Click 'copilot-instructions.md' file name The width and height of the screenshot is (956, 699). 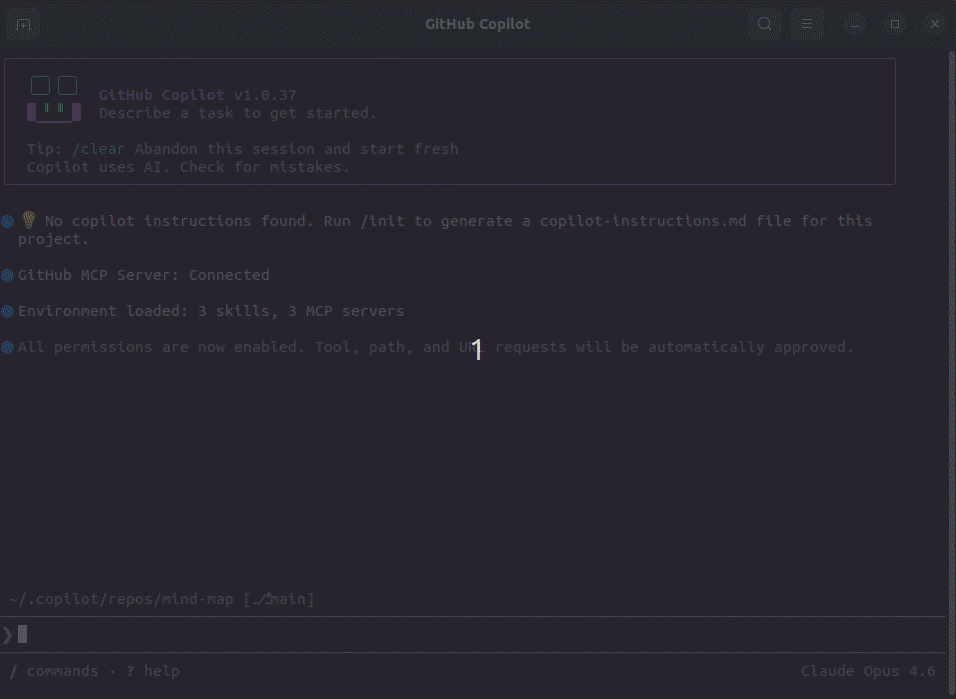(x=643, y=221)
